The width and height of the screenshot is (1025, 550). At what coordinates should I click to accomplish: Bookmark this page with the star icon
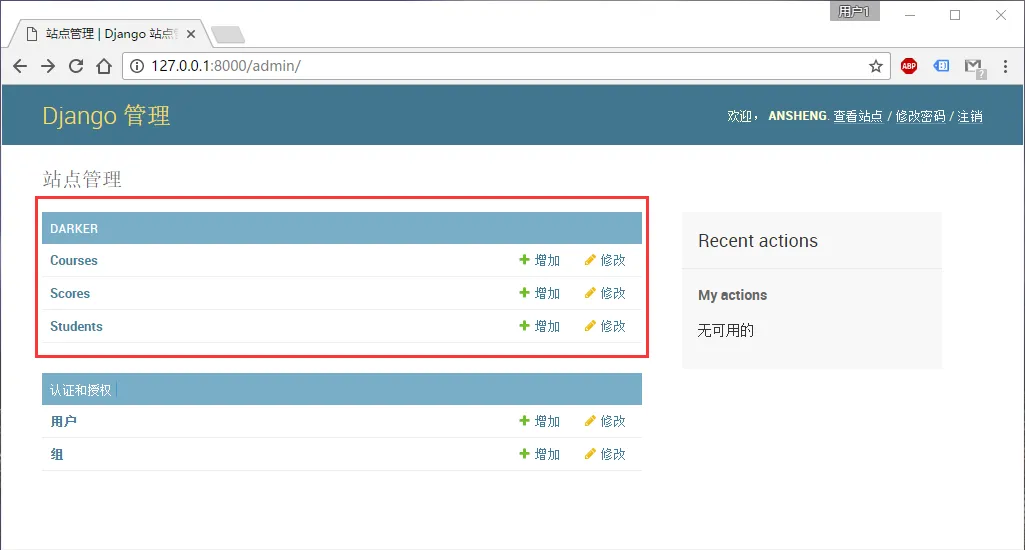click(x=876, y=66)
